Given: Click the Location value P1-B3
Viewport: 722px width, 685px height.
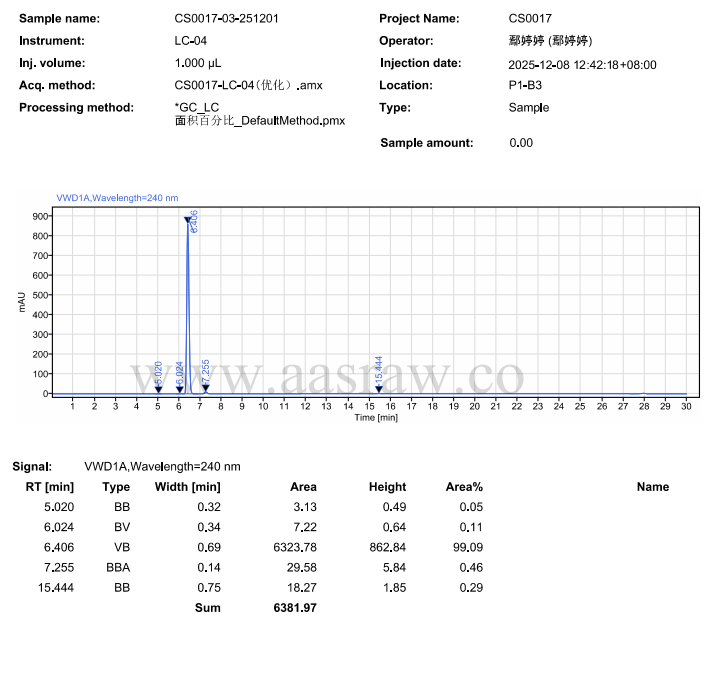Looking at the screenshot, I should click(x=525, y=85).
